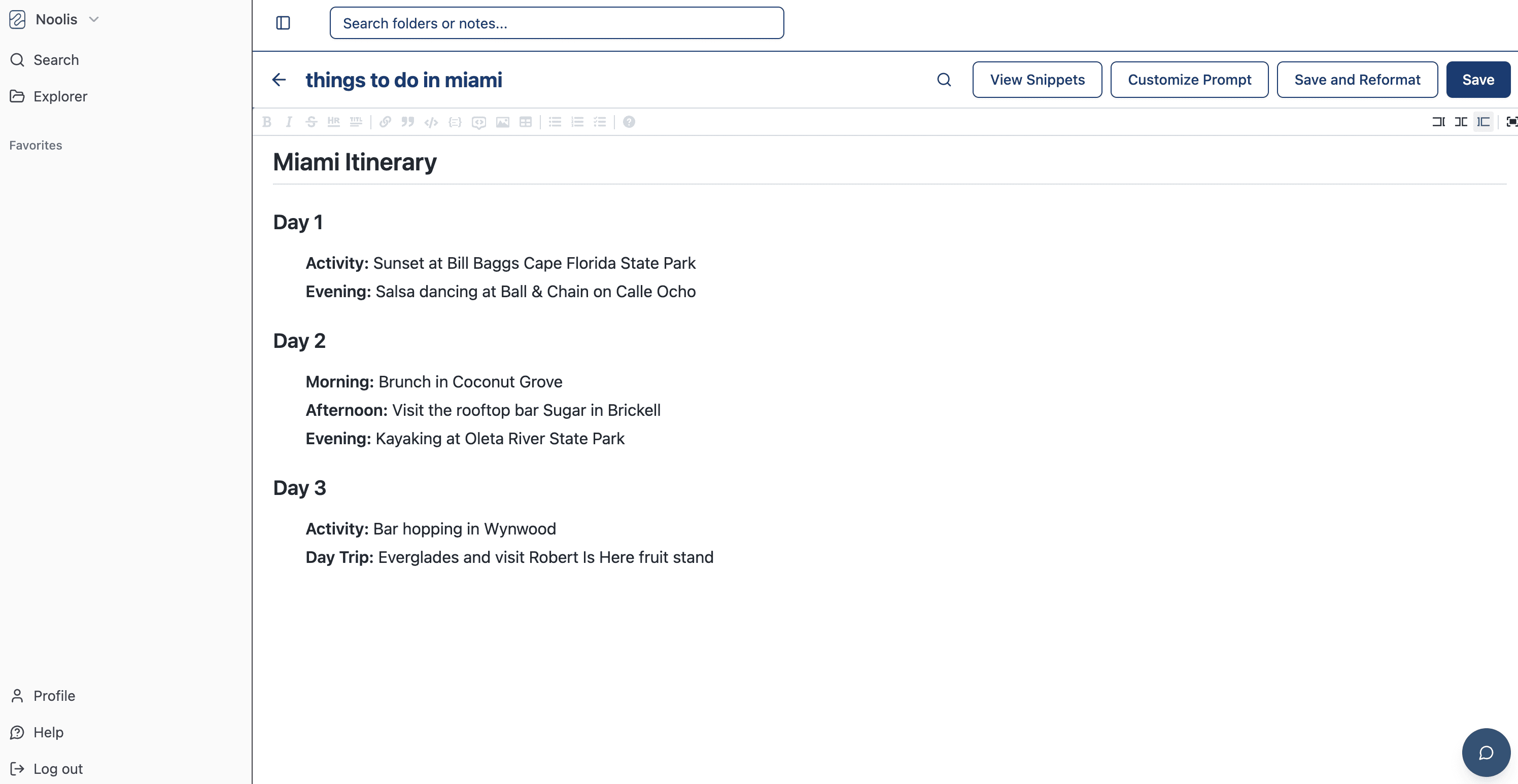This screenshot has width=1518, height=784.
Task: Select the italic formatting icon
Action: click(x=289, y=122)
